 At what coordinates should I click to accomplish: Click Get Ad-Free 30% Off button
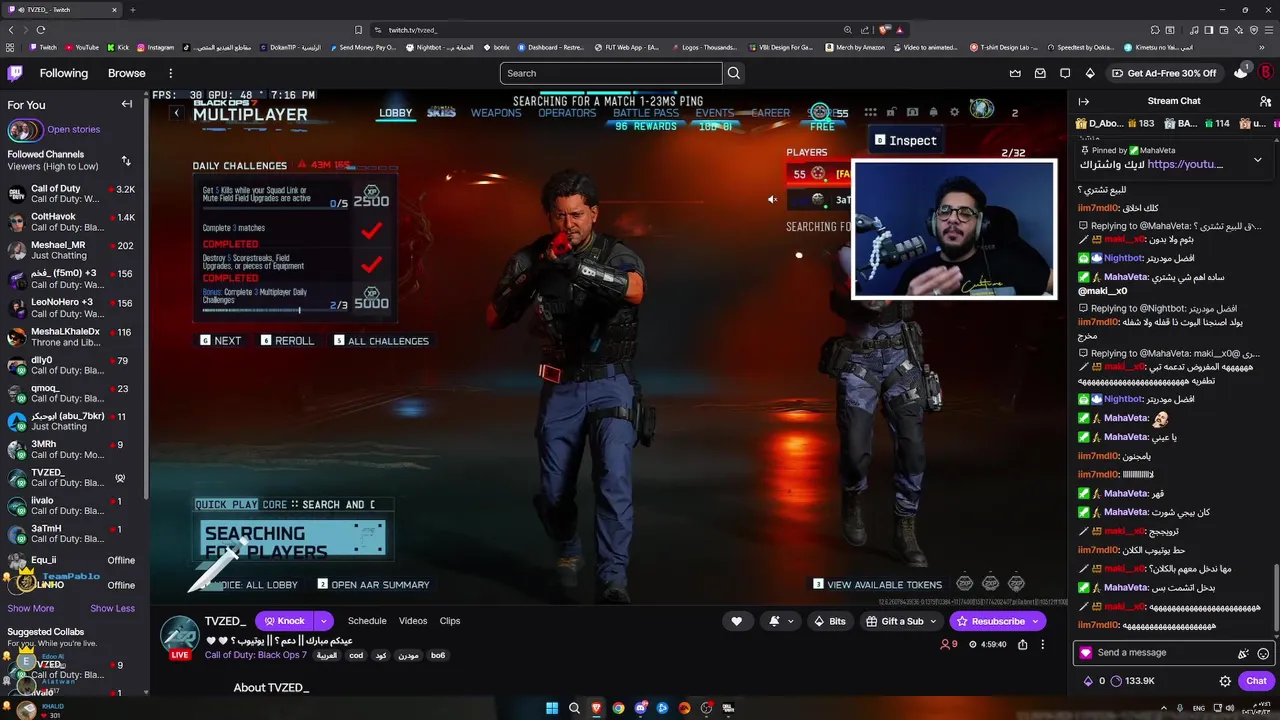point(1164,73)
